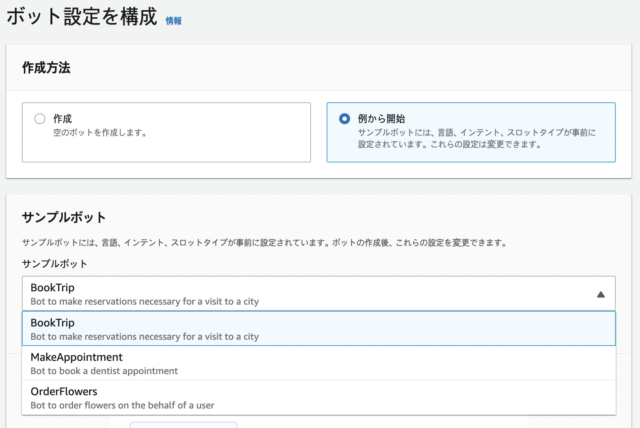Choose the highlighted BookTrip option in the list
Viewport: 640px width, 428px height.
click(x=319, y=328)
